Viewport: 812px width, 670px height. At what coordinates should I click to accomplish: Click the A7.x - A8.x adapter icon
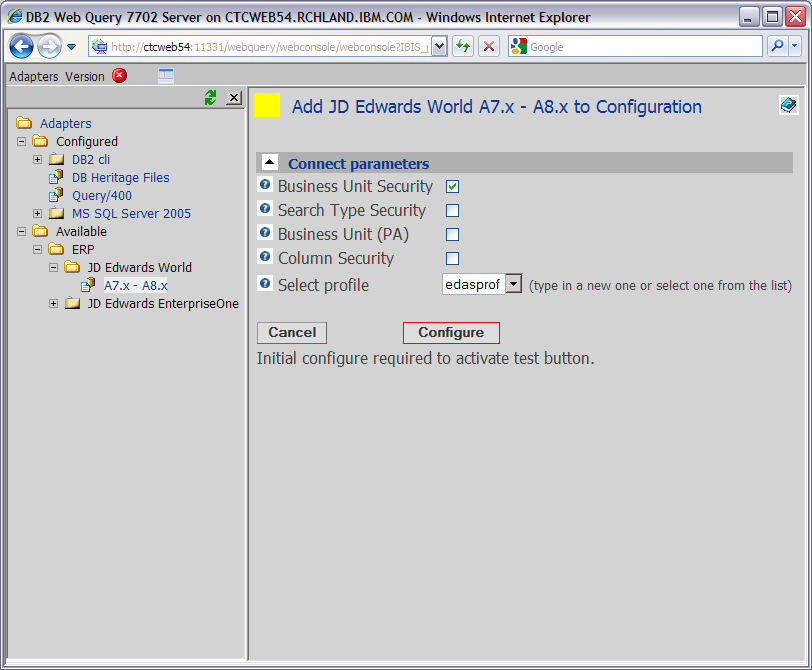click(x=88, y=285)
